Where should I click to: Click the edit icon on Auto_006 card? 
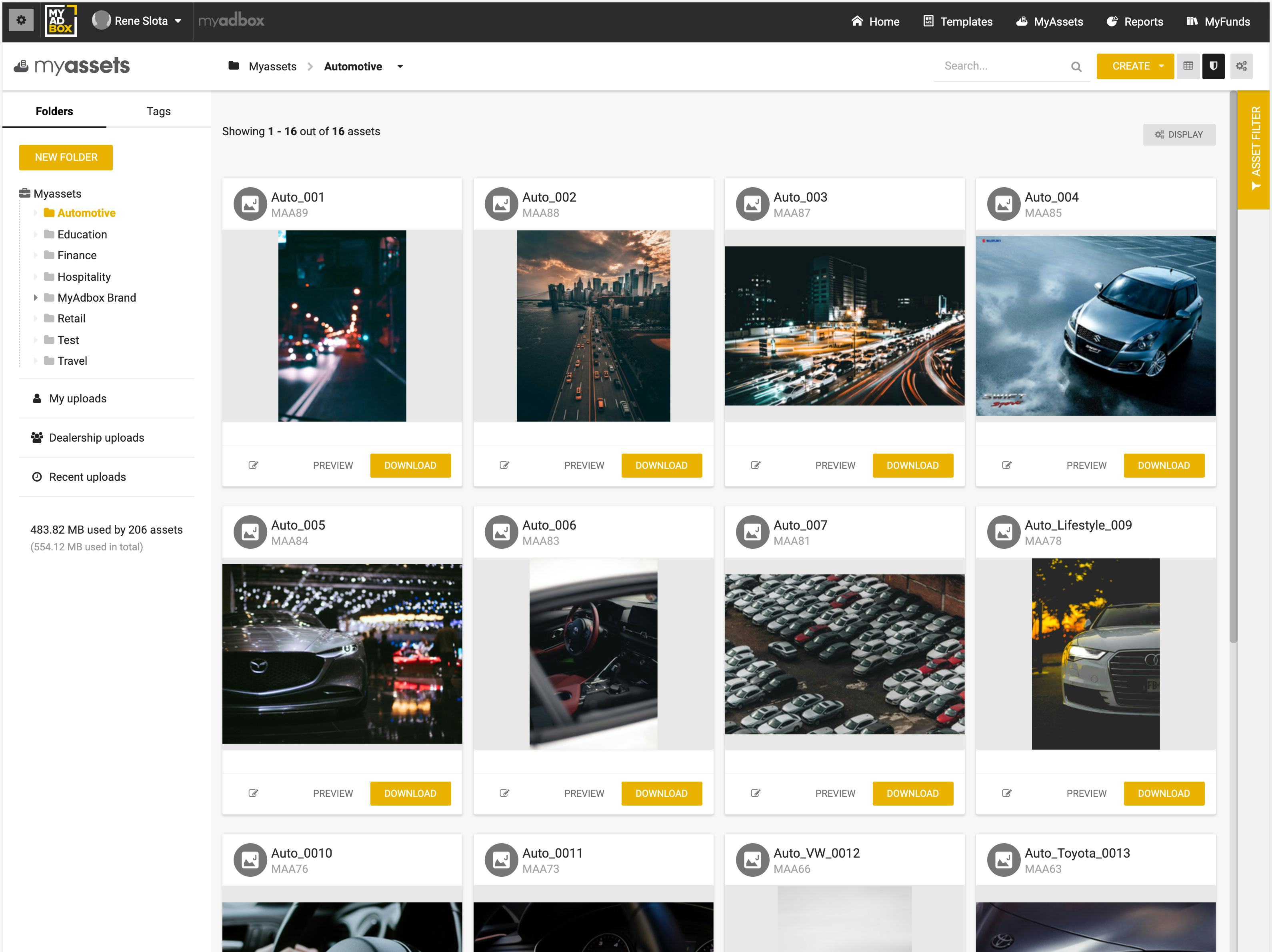coord(504,793)
